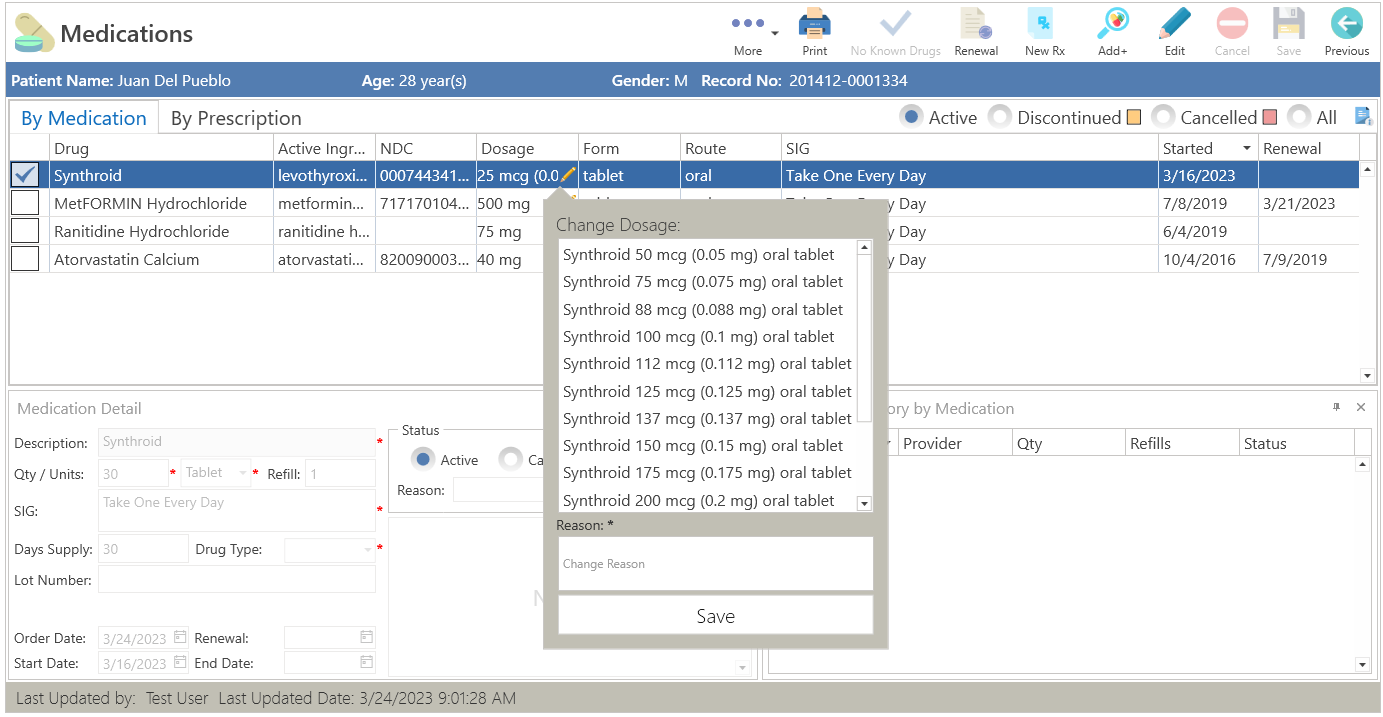Screen dimensions: 1383x717
Task: Choose Synthroid 75 mcg (0.075 mg) oral tablet
Action: (703, 282)
